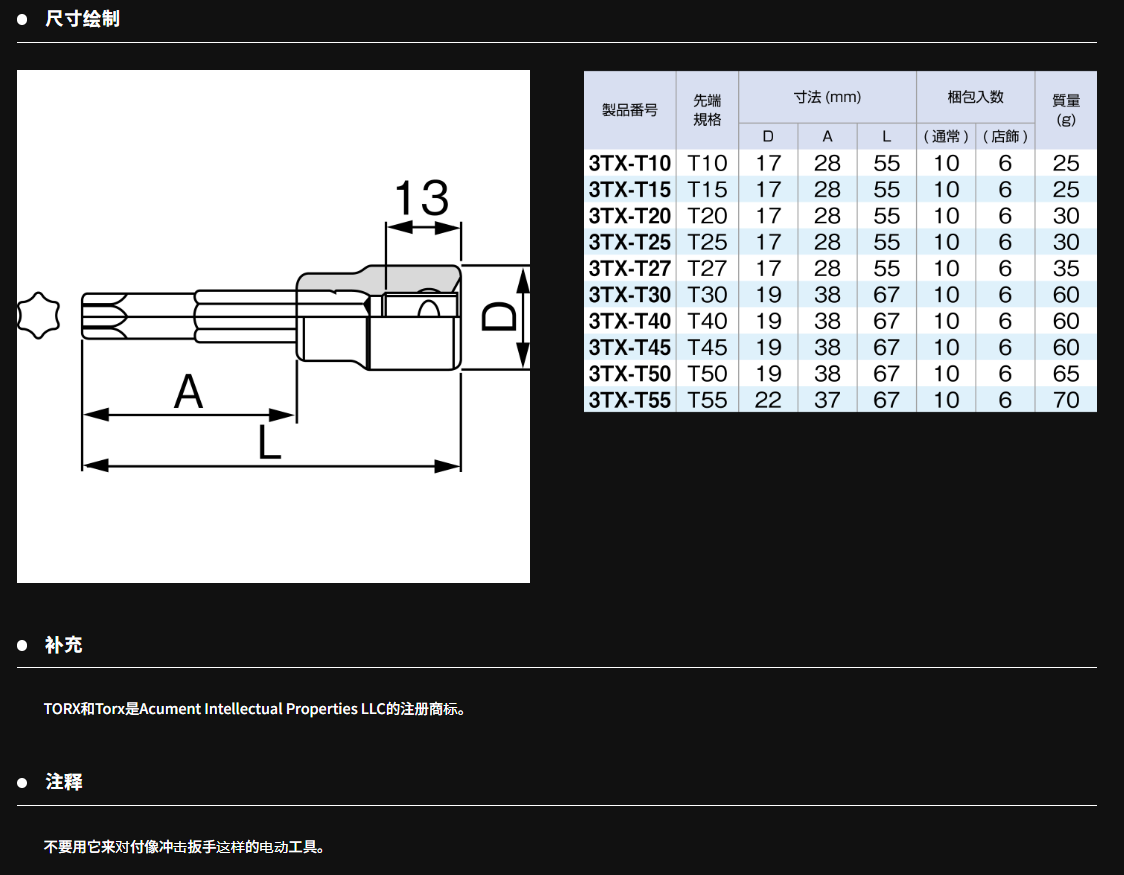
Task: Click the 尺寸绘制 section heading
Action: [x=82, y=19]
